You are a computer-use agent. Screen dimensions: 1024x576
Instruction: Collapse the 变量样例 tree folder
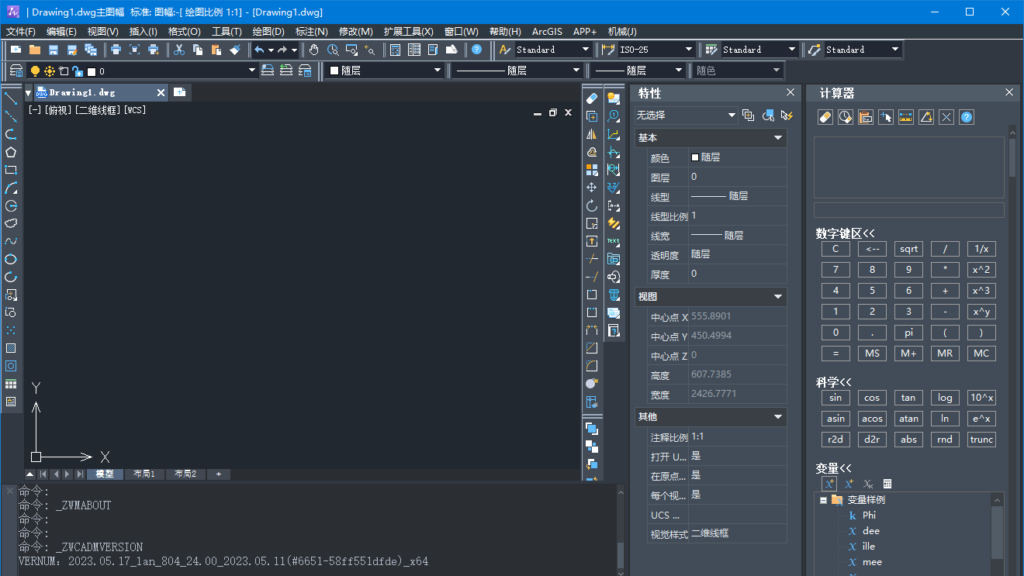point(824,500)
